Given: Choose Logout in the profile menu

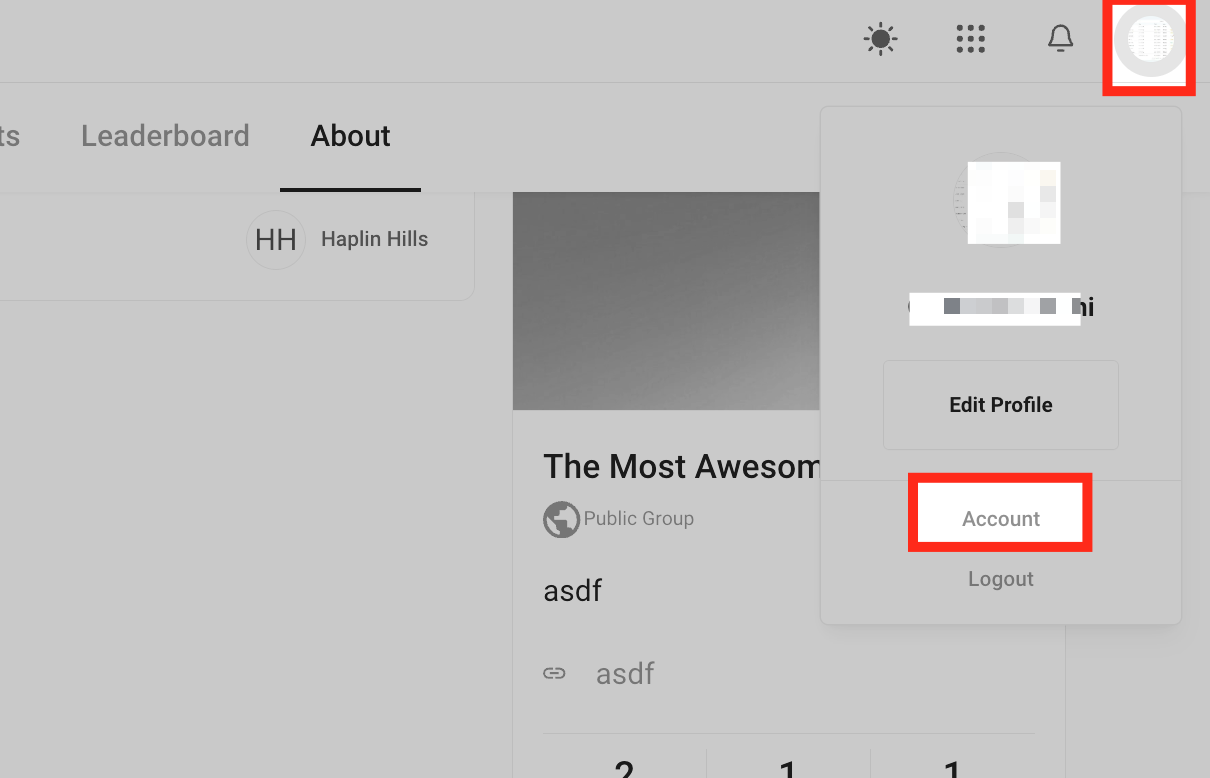Looking at the screenshot, I should click(1000, 579).
